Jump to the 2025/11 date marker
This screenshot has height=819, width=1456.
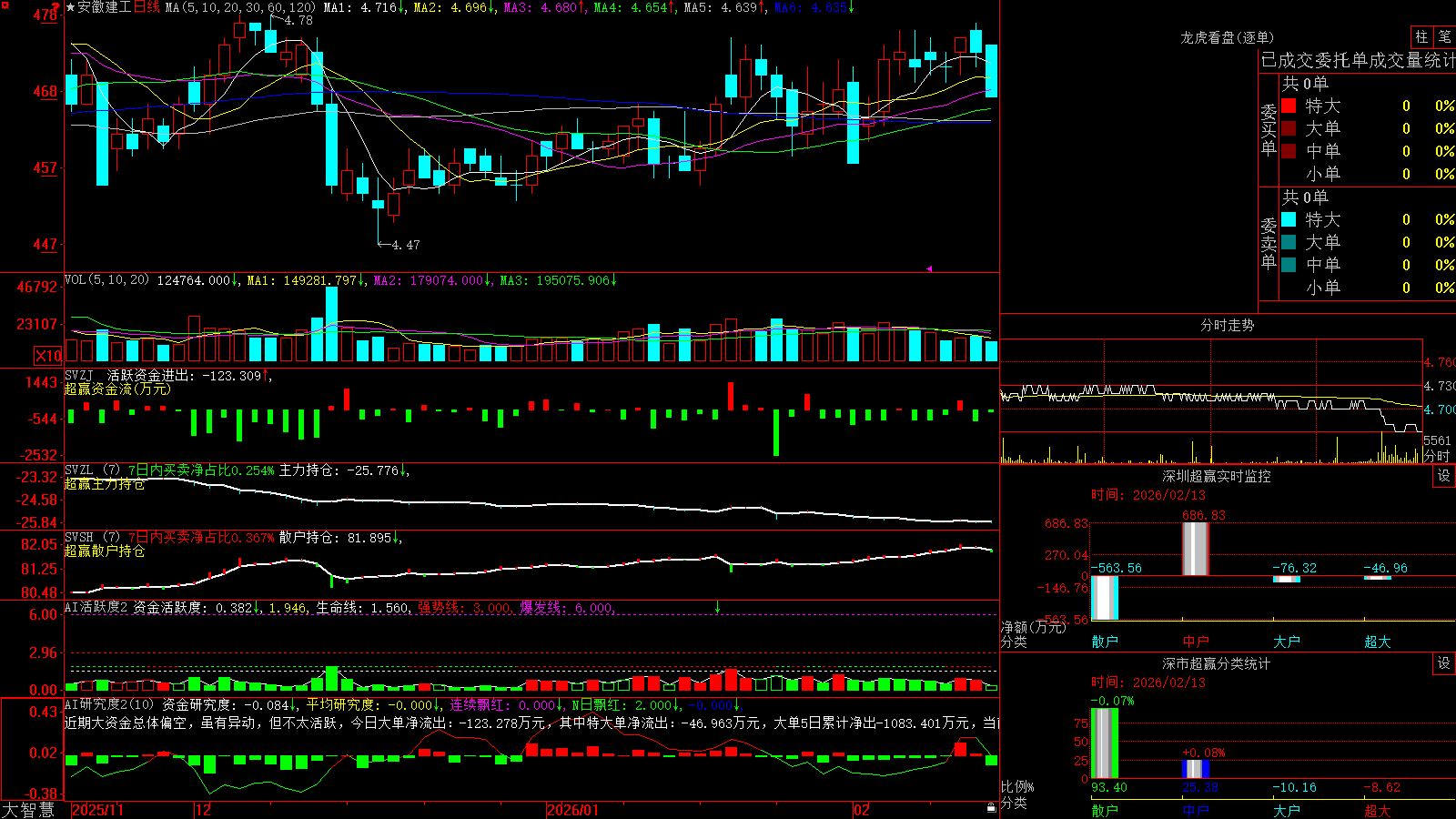click(x=97, y=810)
